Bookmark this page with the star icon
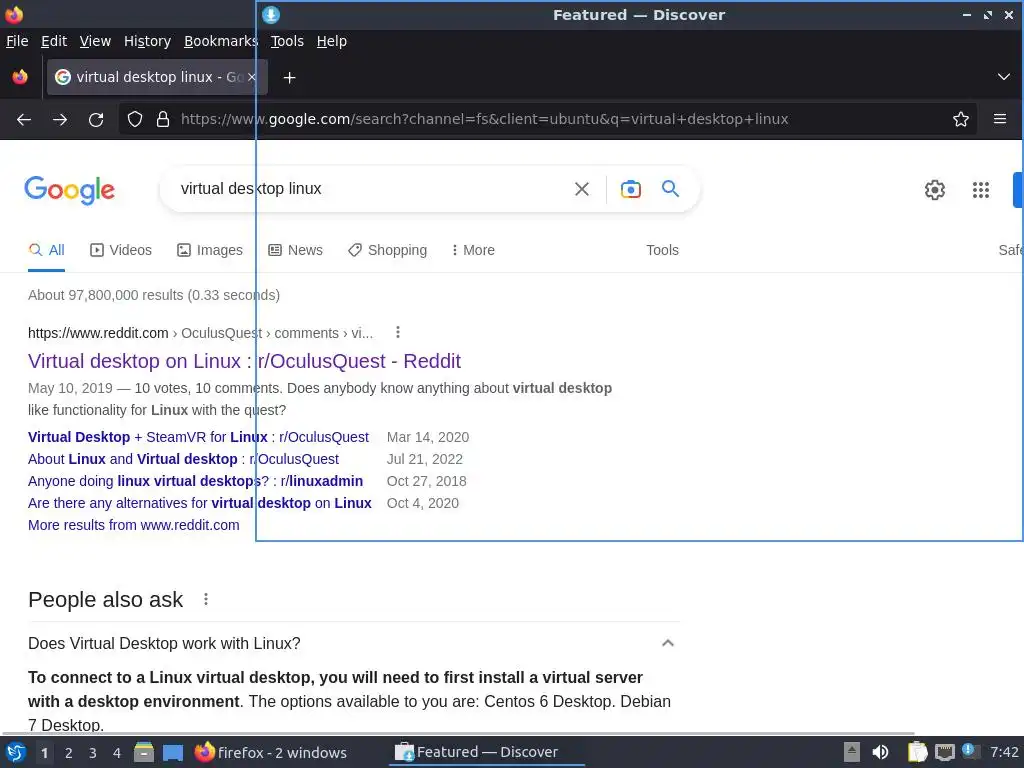This screenshot has width=1024, height=768. [961, 119]
